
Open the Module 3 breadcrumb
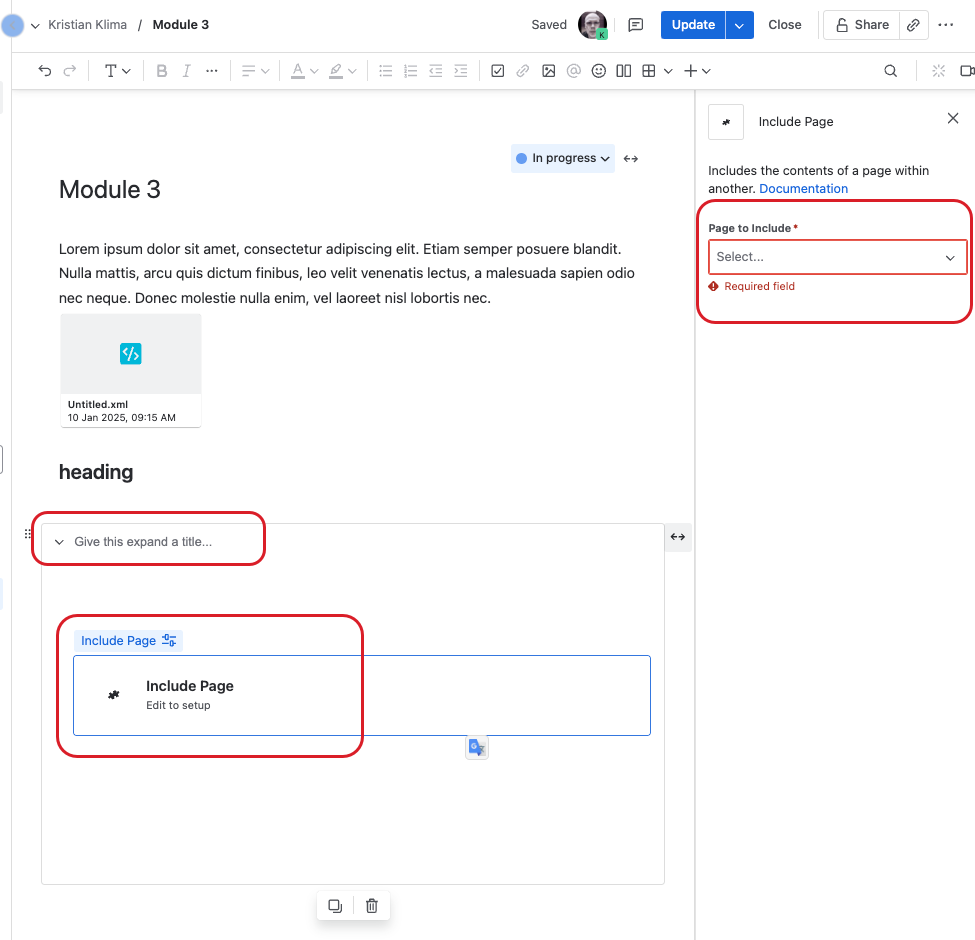tap(180, 25)
